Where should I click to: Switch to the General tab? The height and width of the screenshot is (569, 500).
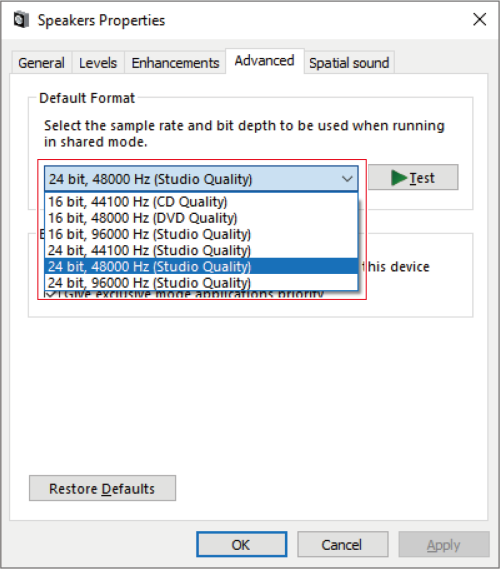[41, 63]
